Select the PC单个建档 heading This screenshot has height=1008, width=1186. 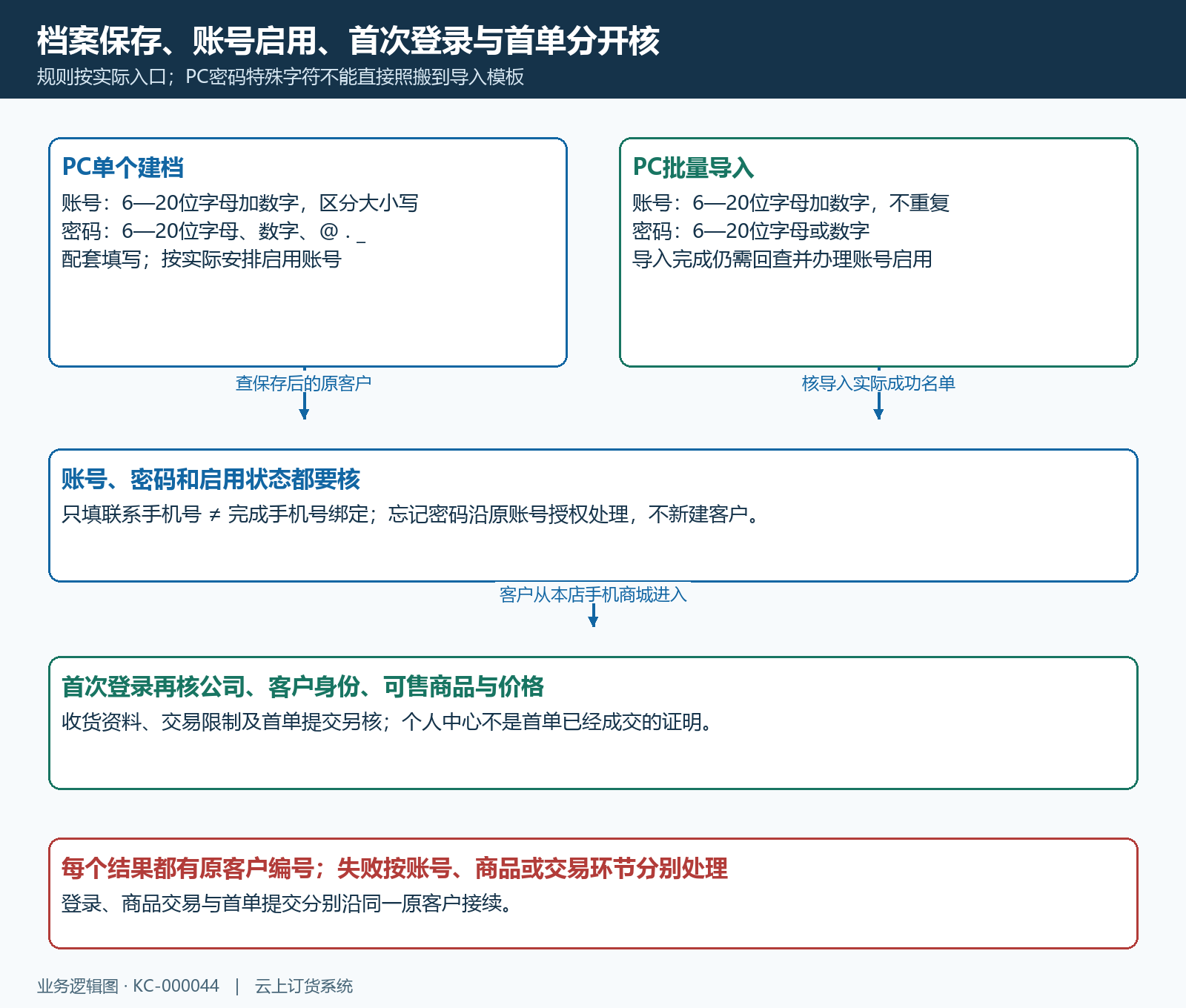(x=123, y=168)
